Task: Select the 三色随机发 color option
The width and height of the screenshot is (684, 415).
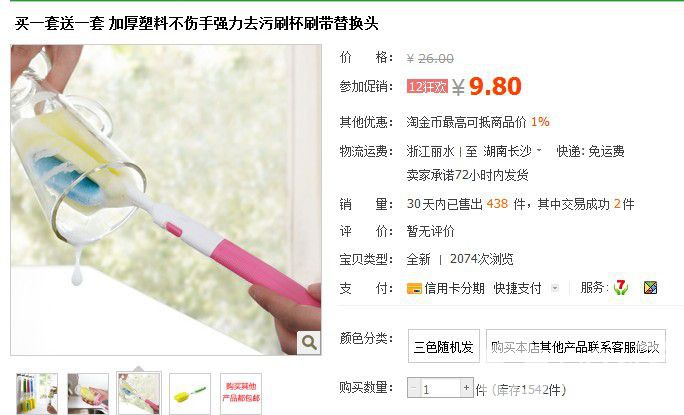Action: tap(444, 346)
